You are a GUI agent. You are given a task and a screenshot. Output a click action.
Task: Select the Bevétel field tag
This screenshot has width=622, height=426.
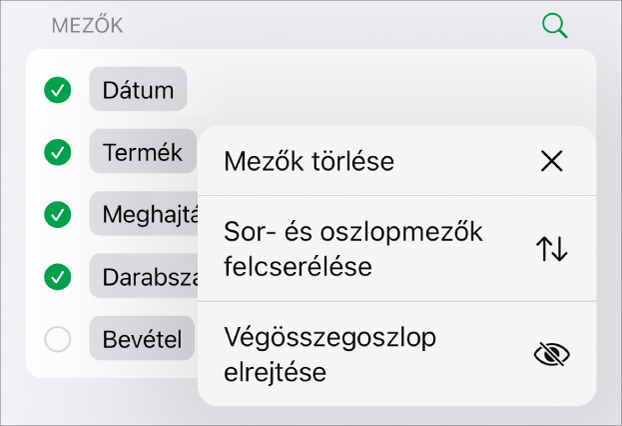coord(142,340)
